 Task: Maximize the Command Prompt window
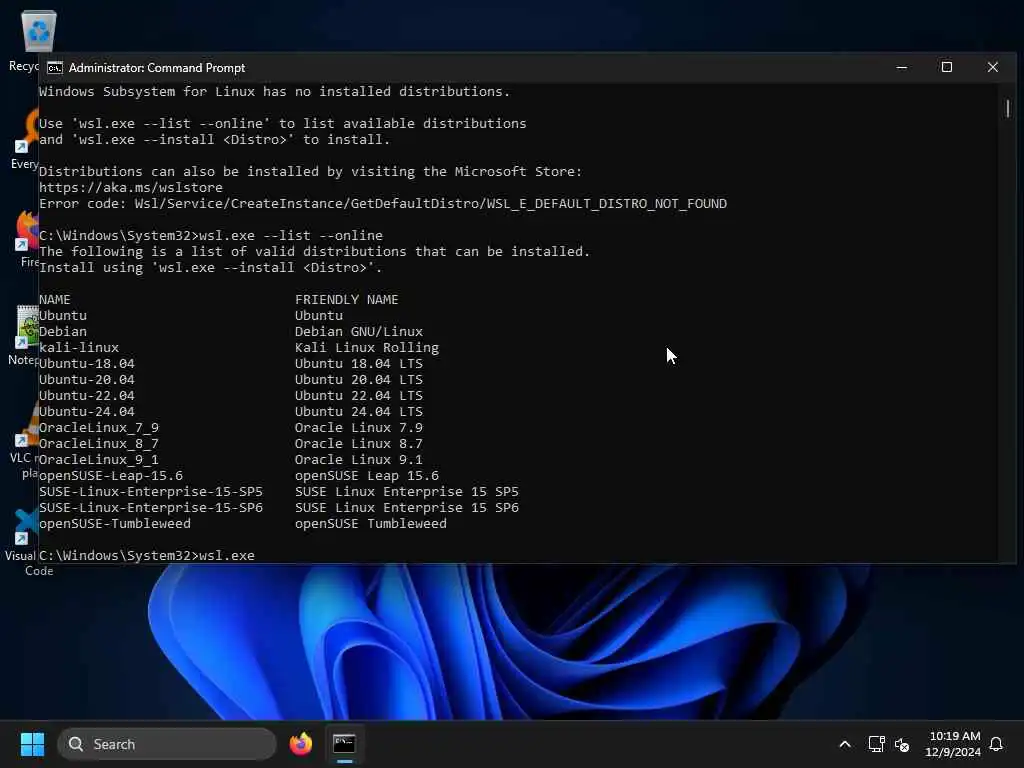tap(946, 67)
